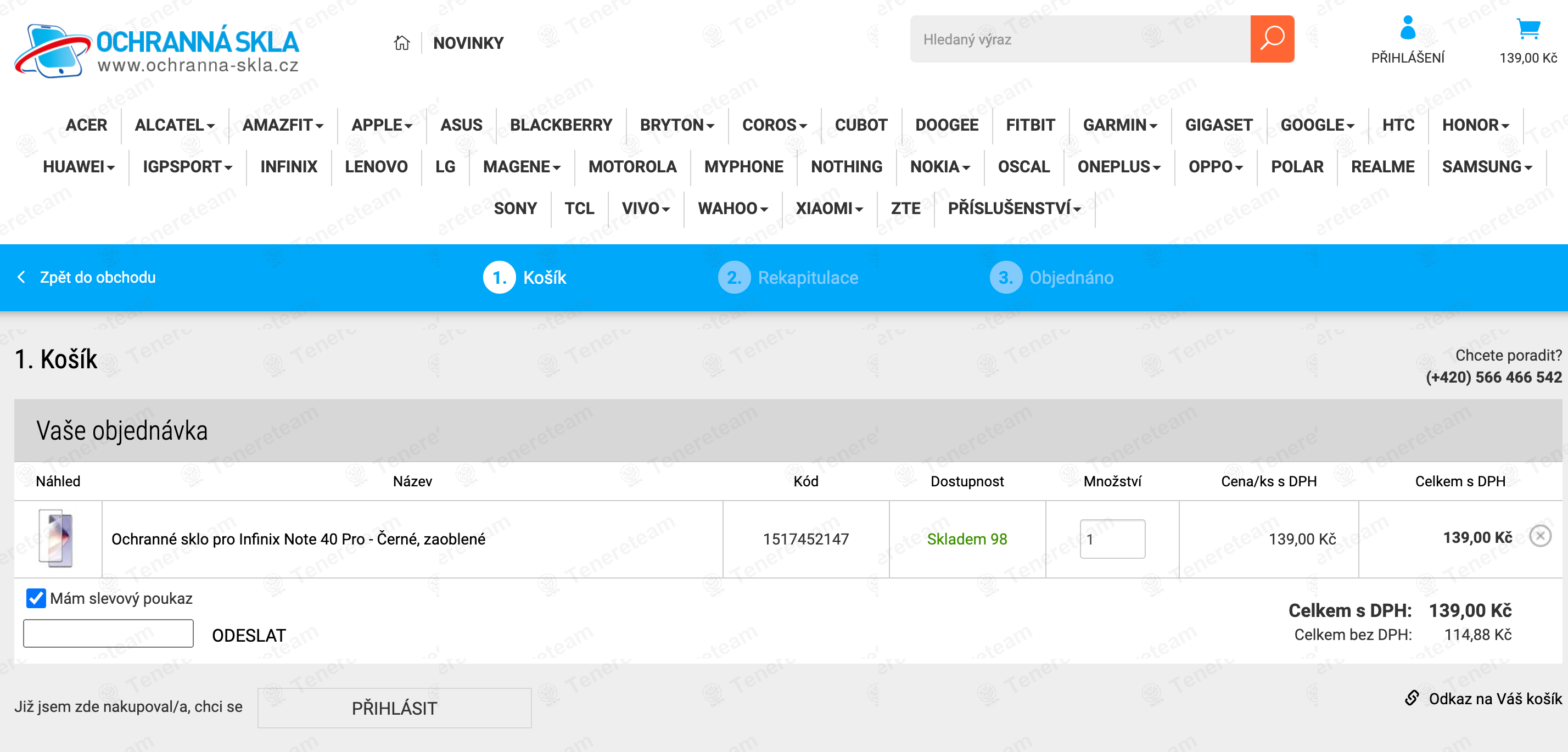Go to step 2 Rekapitulace
Image resolution: width=1568 pixels, height=752 pixels.
pyautogui.click(x=788, y=277)
